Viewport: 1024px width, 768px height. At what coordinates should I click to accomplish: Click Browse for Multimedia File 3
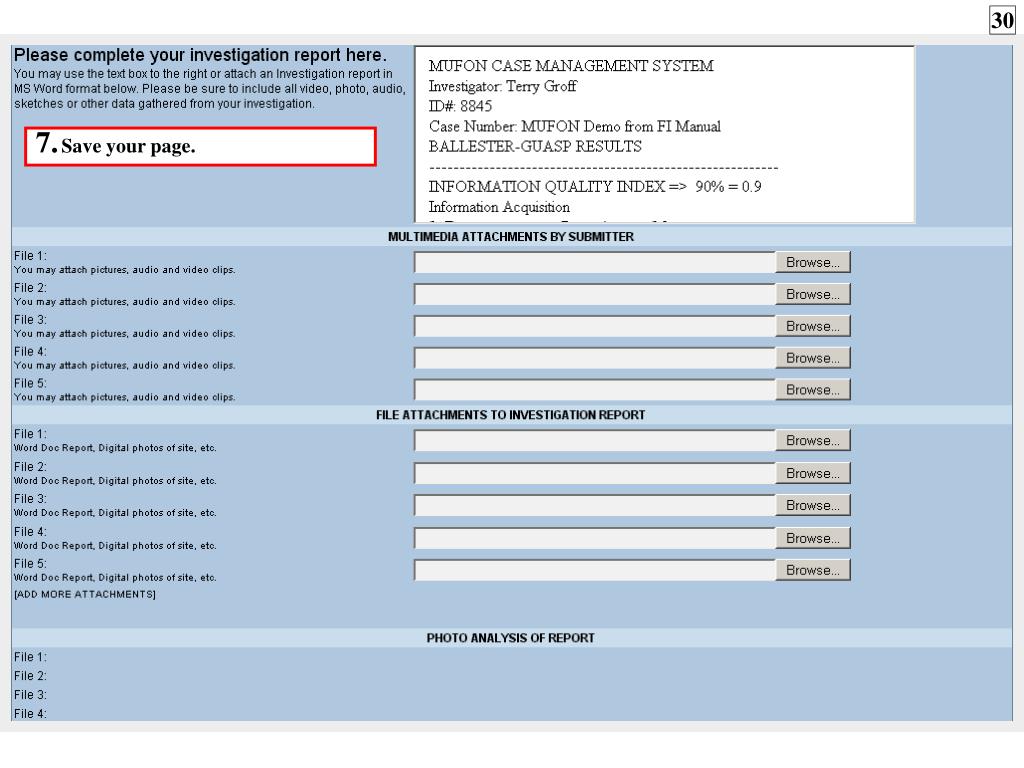tap(812, 327)
